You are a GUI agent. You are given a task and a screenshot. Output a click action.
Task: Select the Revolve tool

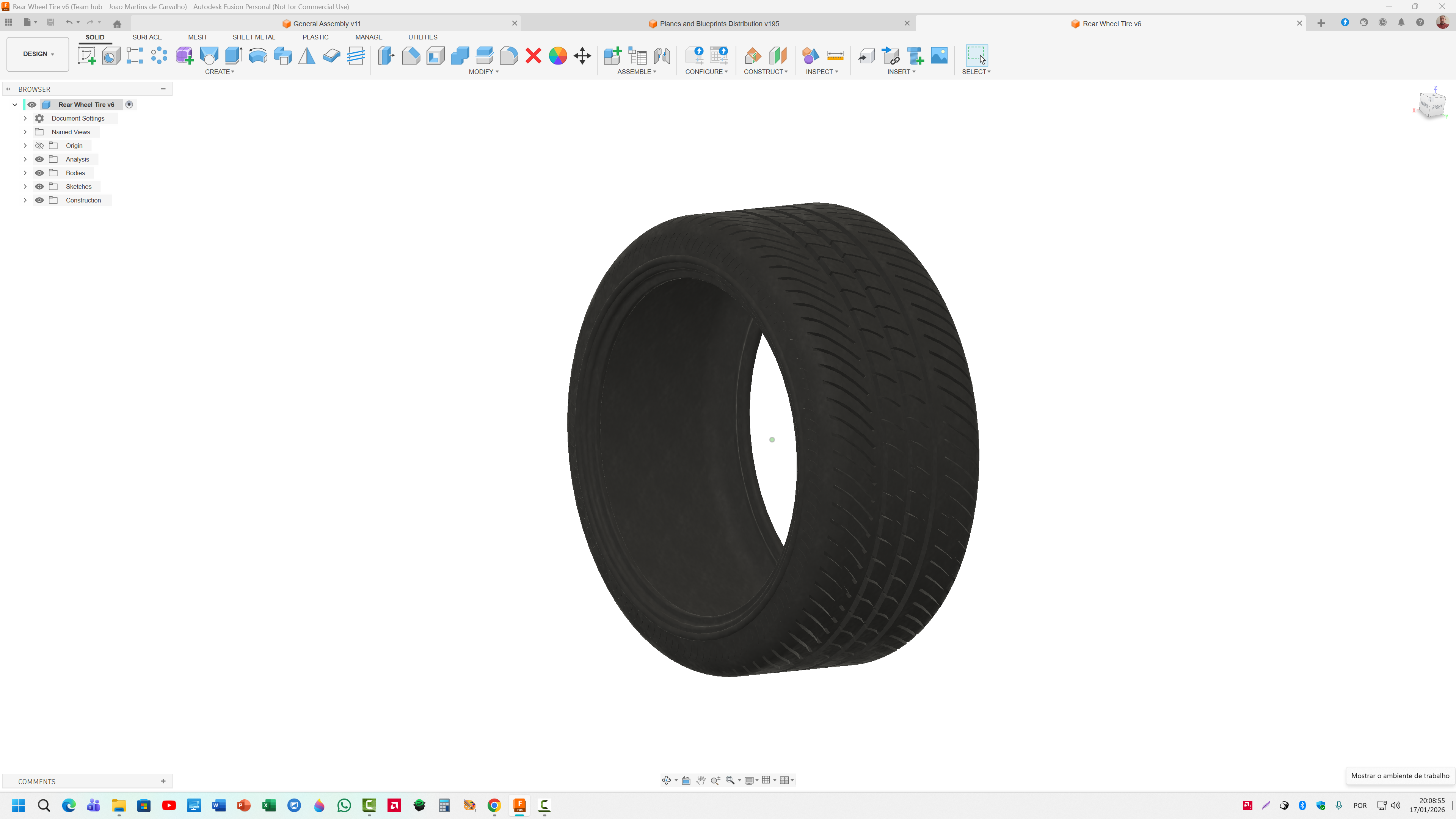pos(258,55)
